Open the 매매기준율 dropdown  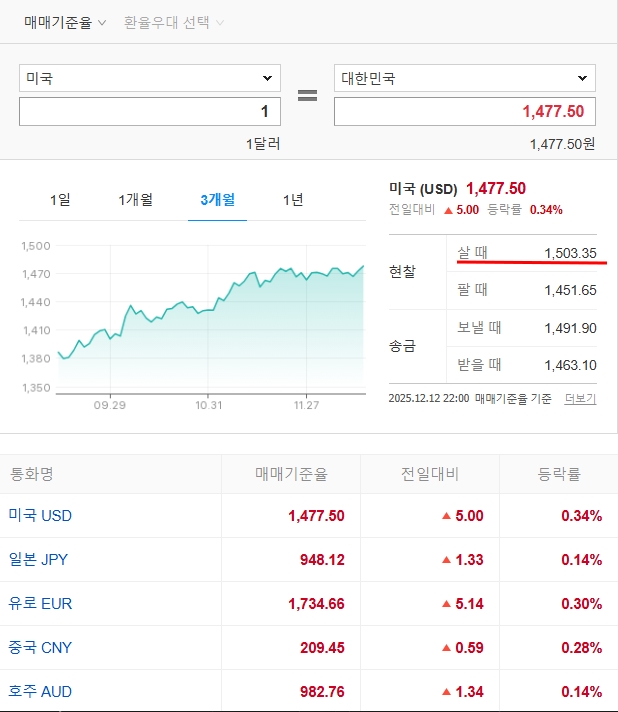point(65,21)
